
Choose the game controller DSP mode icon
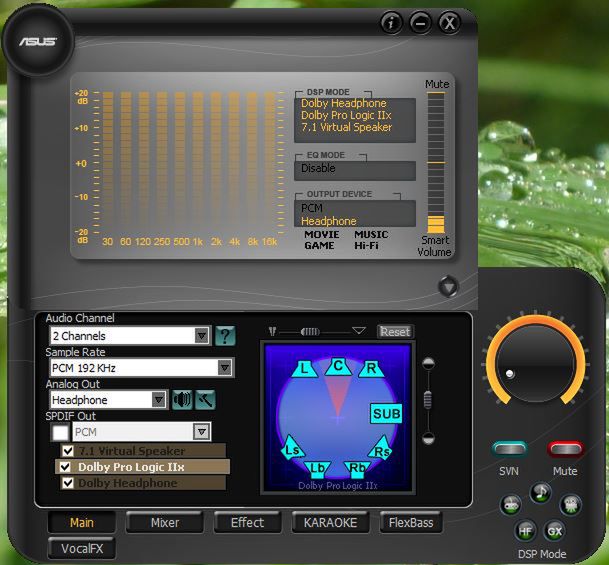[510, 505]
